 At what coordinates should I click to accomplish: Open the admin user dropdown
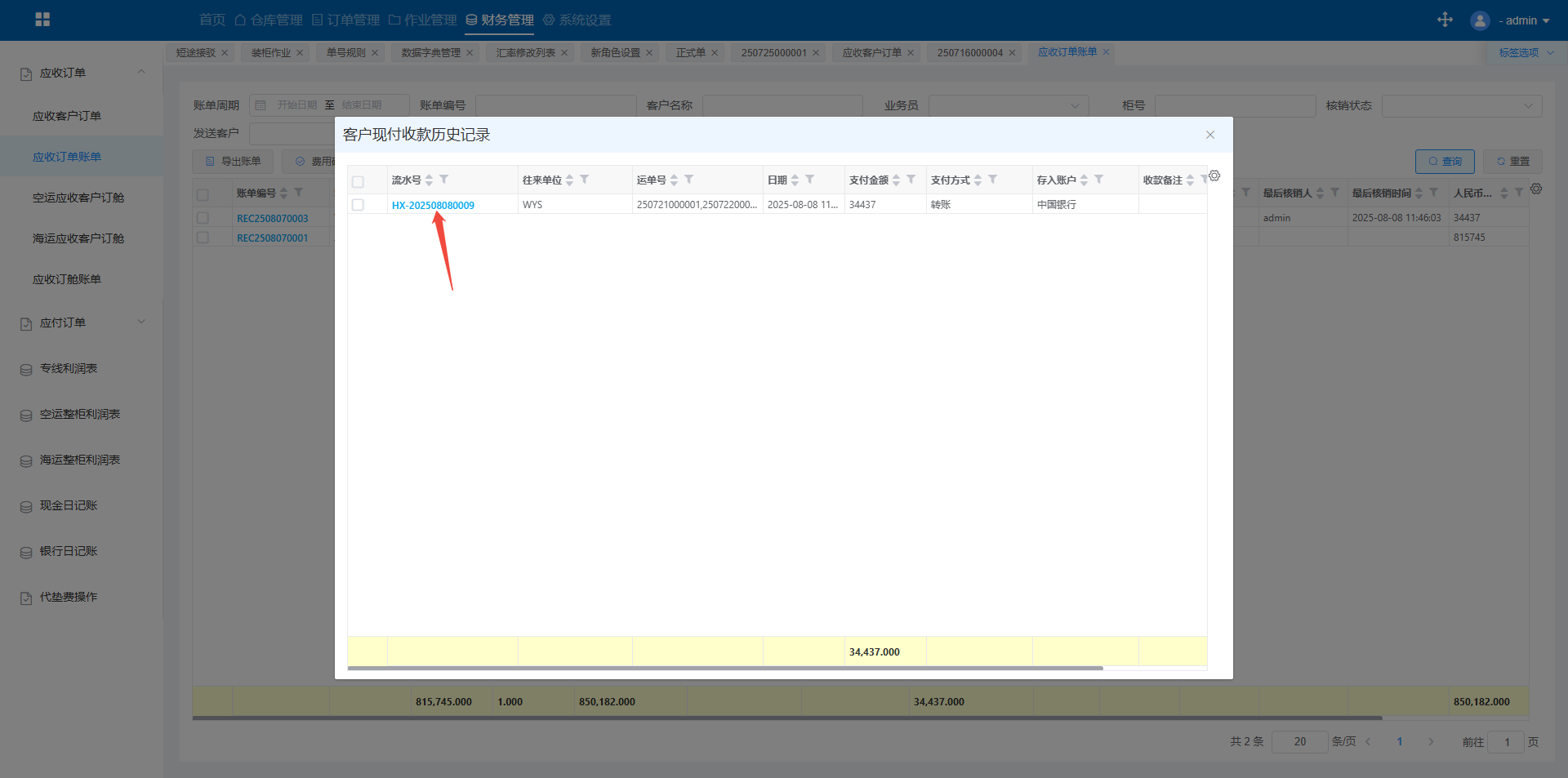coord(1510,20)
